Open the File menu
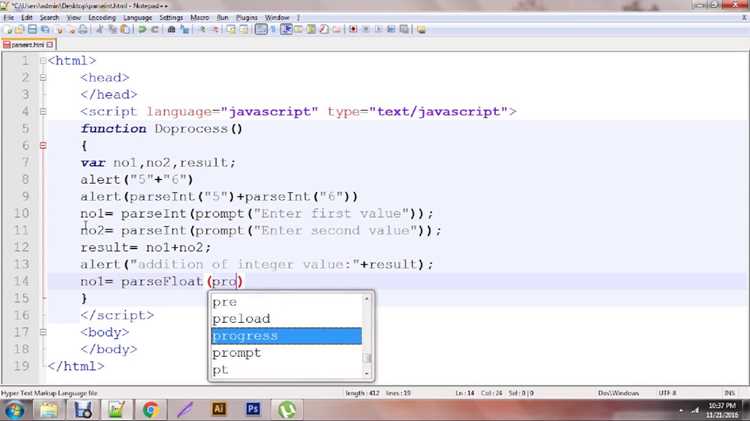 click(9, 18)
